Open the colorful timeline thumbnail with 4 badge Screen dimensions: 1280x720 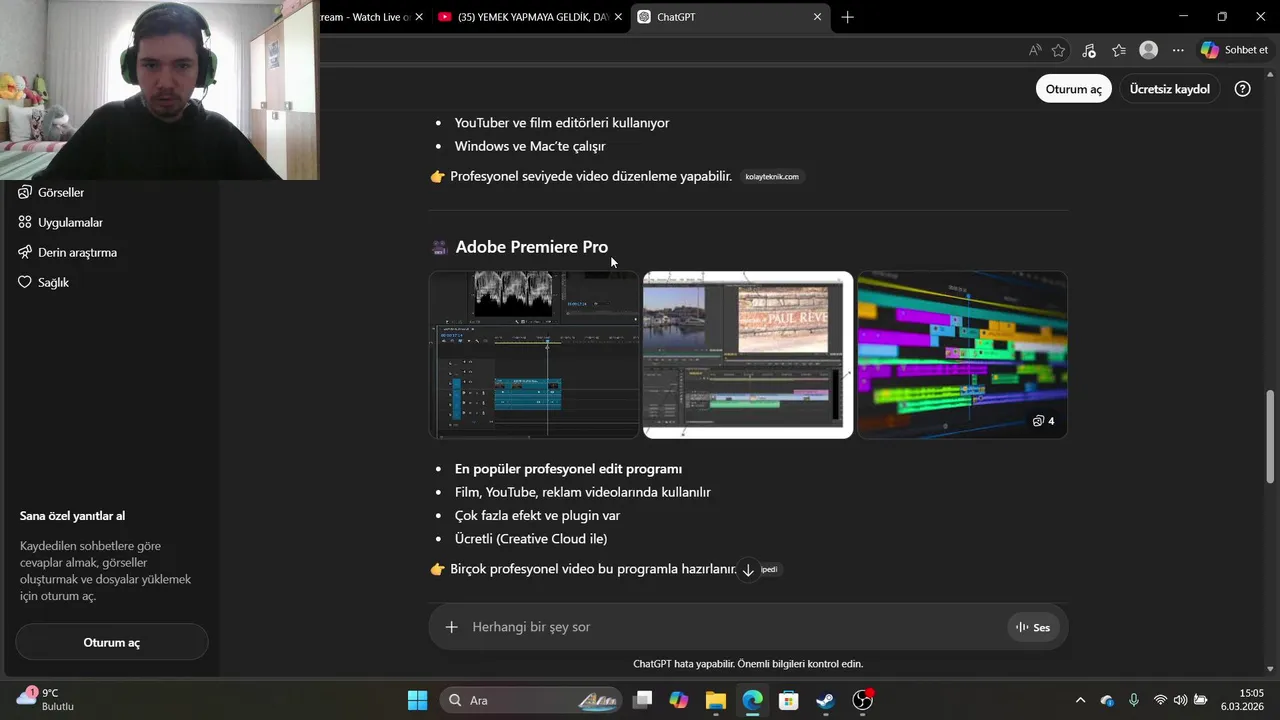coord(962,355)
